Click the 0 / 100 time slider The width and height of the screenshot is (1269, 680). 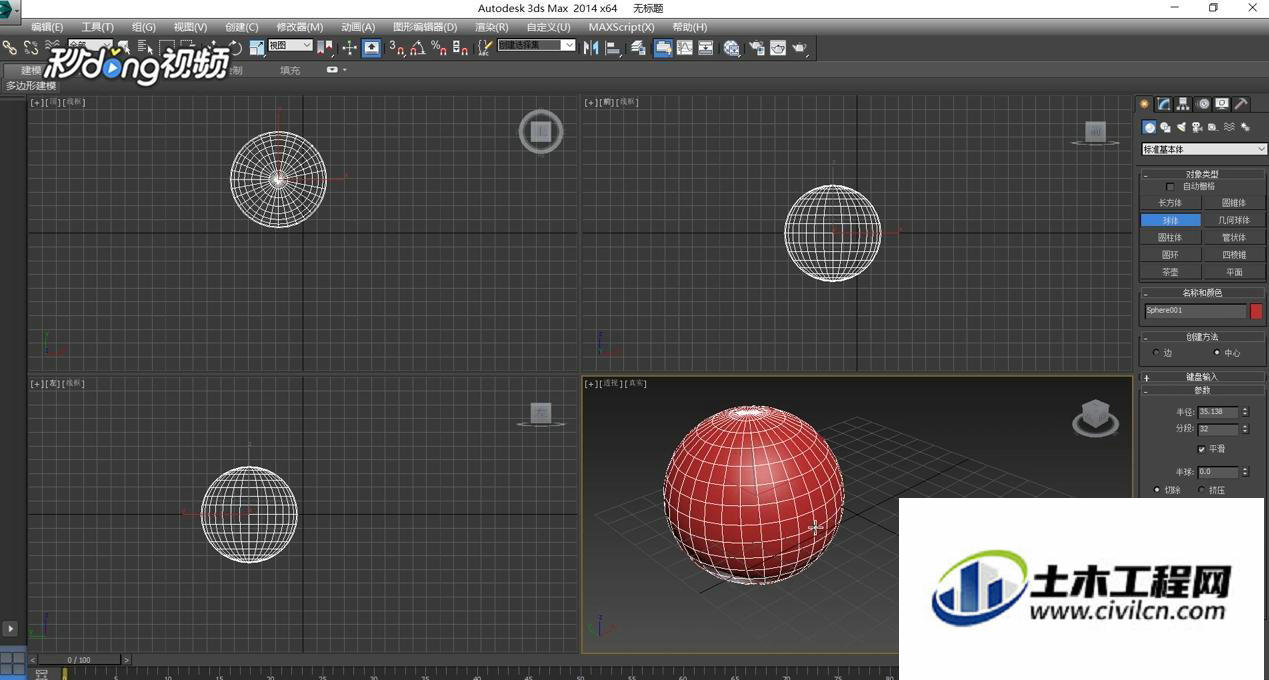click(x=79, y=660)
